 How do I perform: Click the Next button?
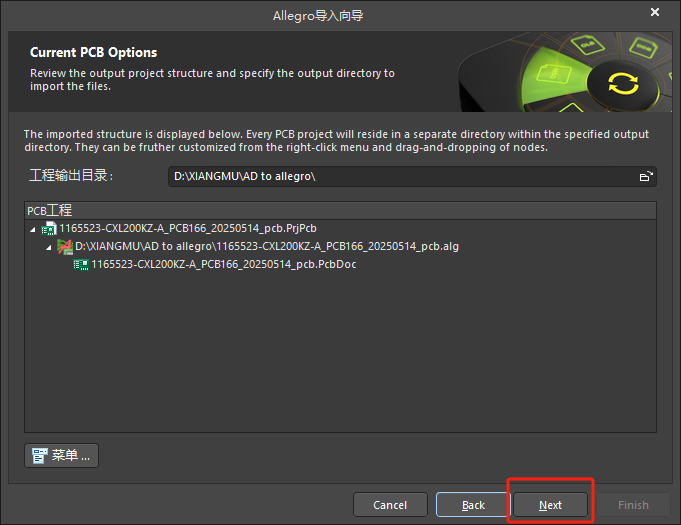[x=550, y=505]
